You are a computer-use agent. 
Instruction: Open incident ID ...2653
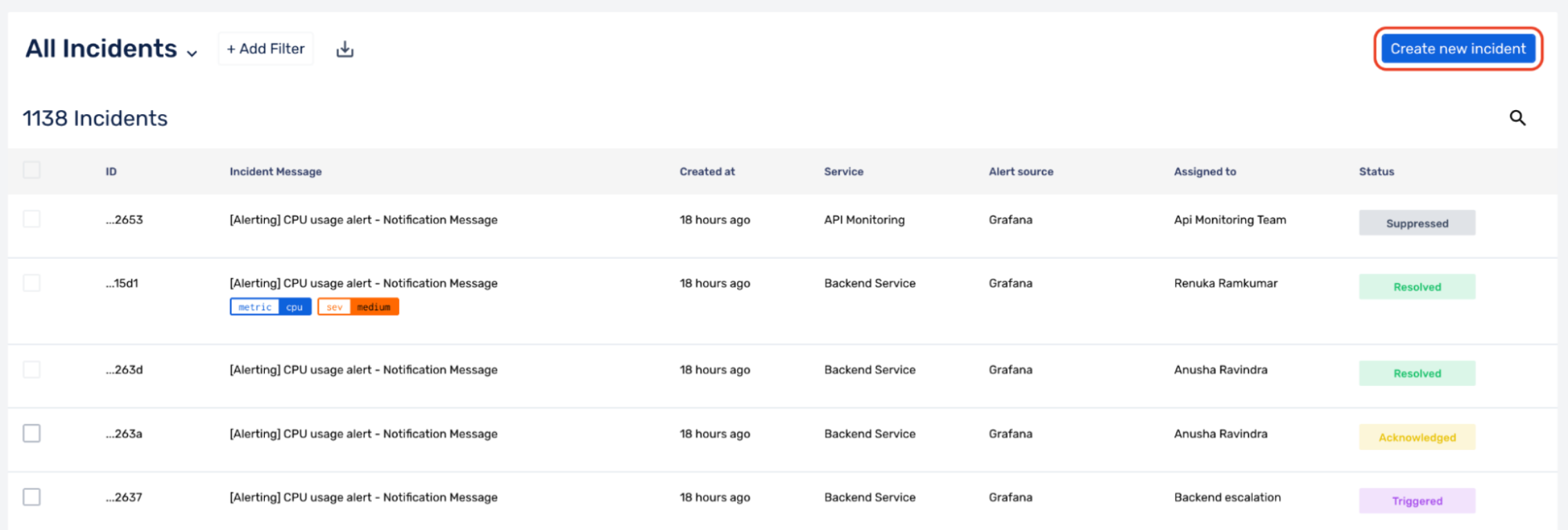click(124, 220)
